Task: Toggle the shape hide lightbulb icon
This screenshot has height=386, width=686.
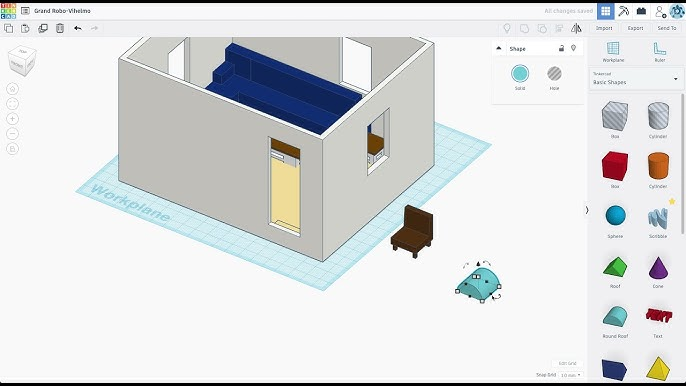Action: pyautogui.click(x=574, y=48)
